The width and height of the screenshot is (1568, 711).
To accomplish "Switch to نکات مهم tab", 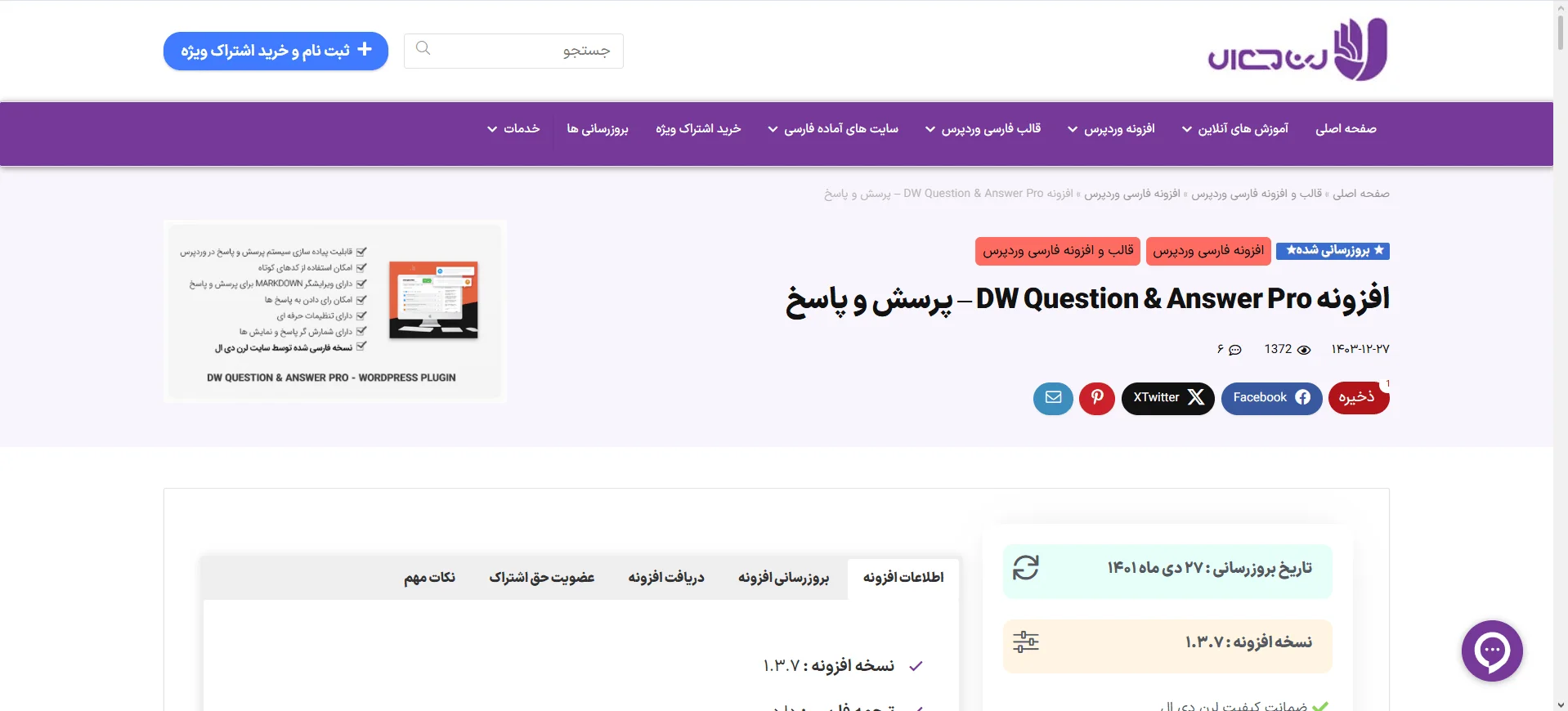I will click(429, 579).
